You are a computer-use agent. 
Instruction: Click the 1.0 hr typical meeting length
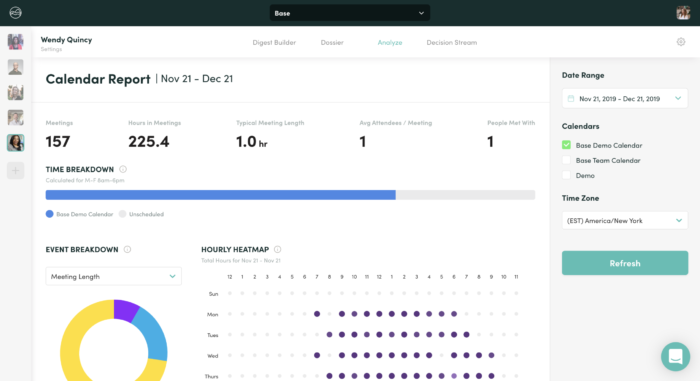tap(251, 142)
